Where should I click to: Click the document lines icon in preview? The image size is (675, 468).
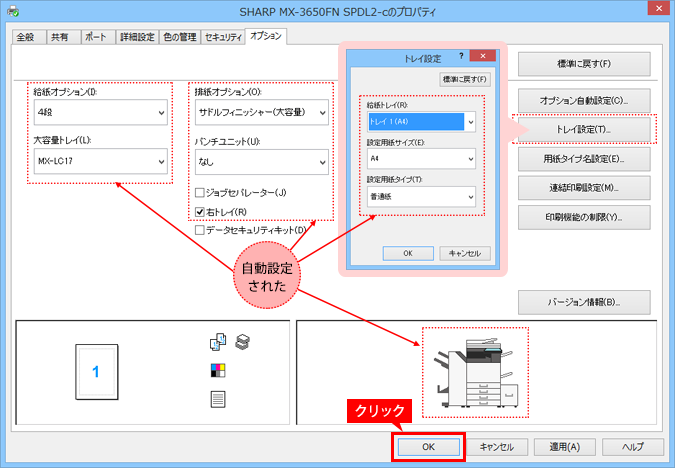[x=218, y=399]
